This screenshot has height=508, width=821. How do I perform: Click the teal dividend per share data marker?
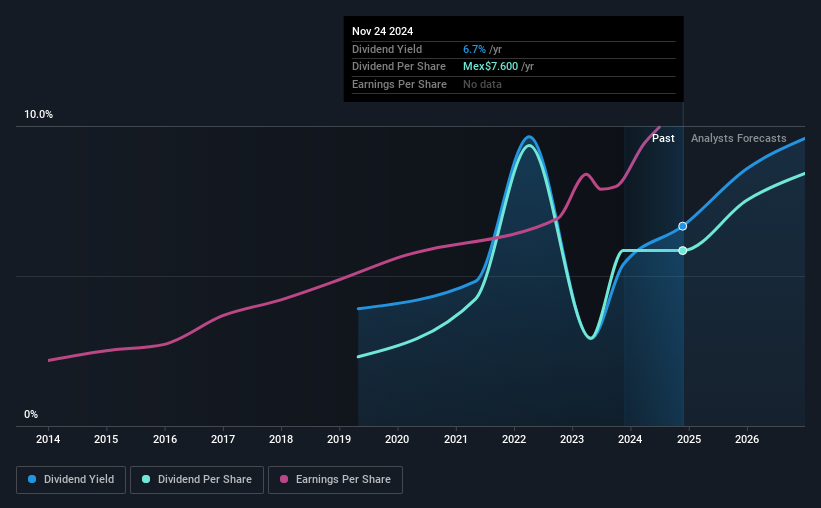coord(683,251)
